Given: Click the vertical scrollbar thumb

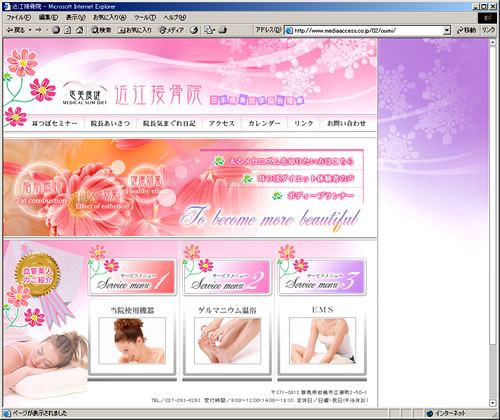Looking at the screenshot, I should [493, 195].
